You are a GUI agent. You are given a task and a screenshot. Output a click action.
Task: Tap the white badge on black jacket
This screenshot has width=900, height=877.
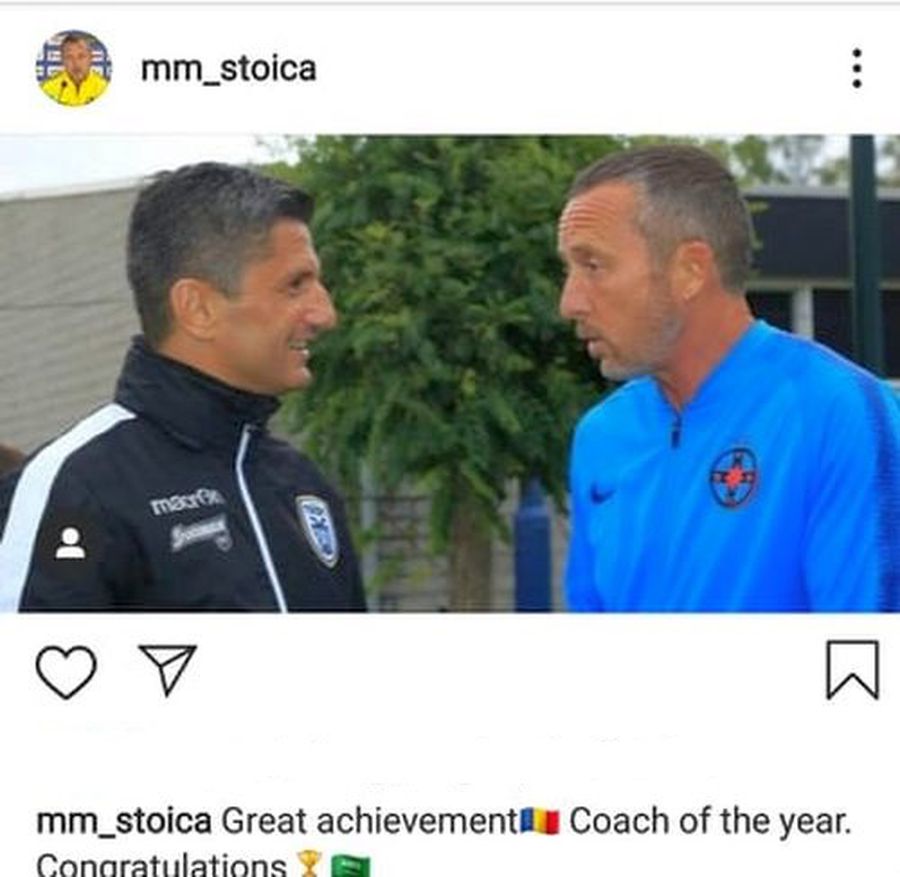point(317,530)
